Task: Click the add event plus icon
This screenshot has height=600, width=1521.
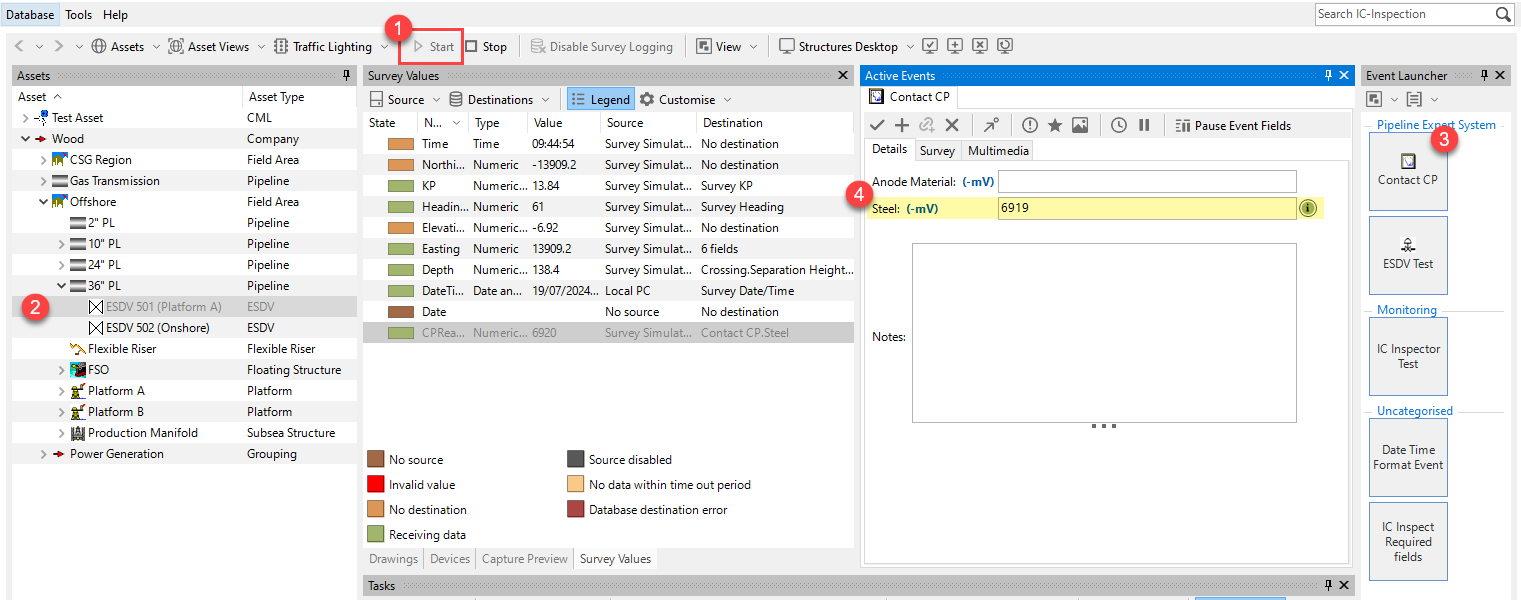Action: click(902, 125)
